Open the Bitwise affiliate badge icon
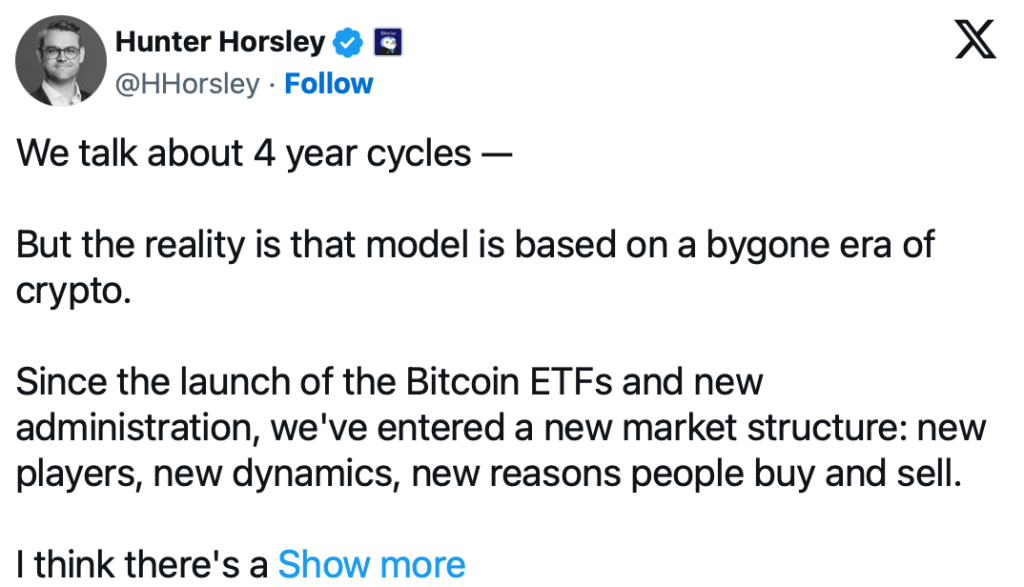This screenshot has width=1024, height=587. coord(387,42)
